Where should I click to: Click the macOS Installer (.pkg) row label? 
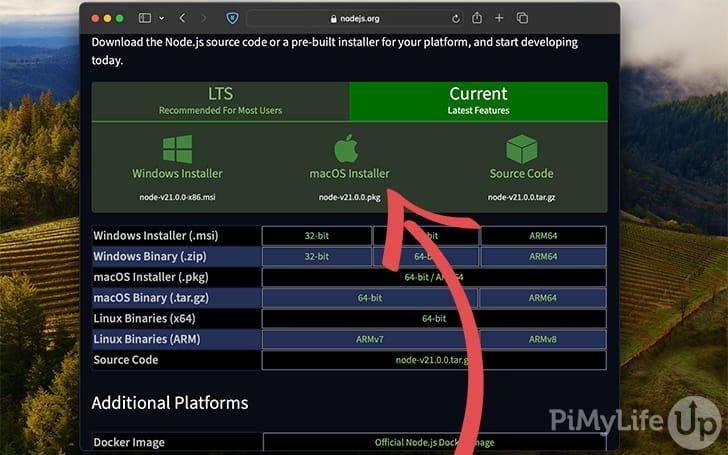pos(151,277)
